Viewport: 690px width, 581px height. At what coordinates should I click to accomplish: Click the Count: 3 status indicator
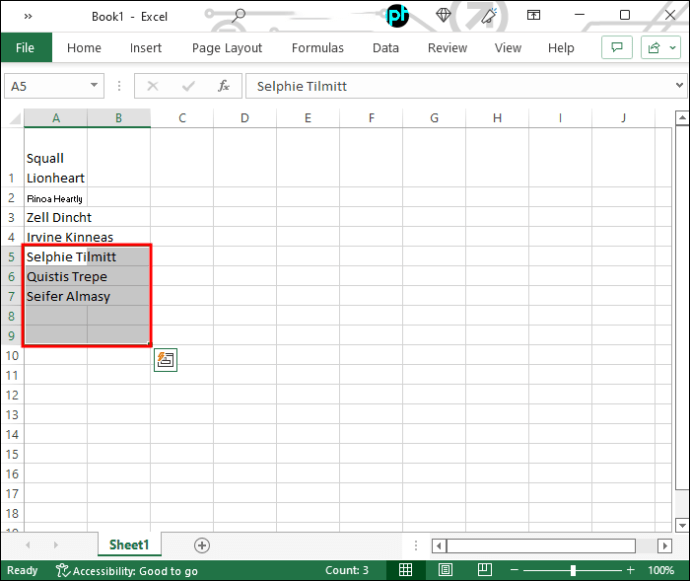(347, 570)
